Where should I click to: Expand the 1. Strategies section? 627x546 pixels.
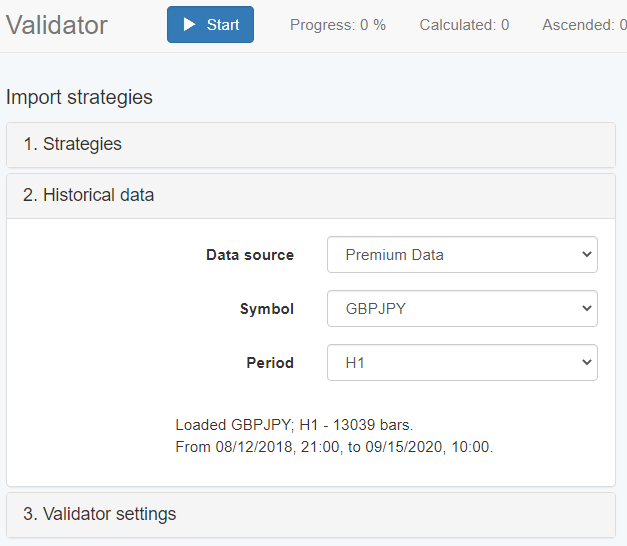coord(72,144)
